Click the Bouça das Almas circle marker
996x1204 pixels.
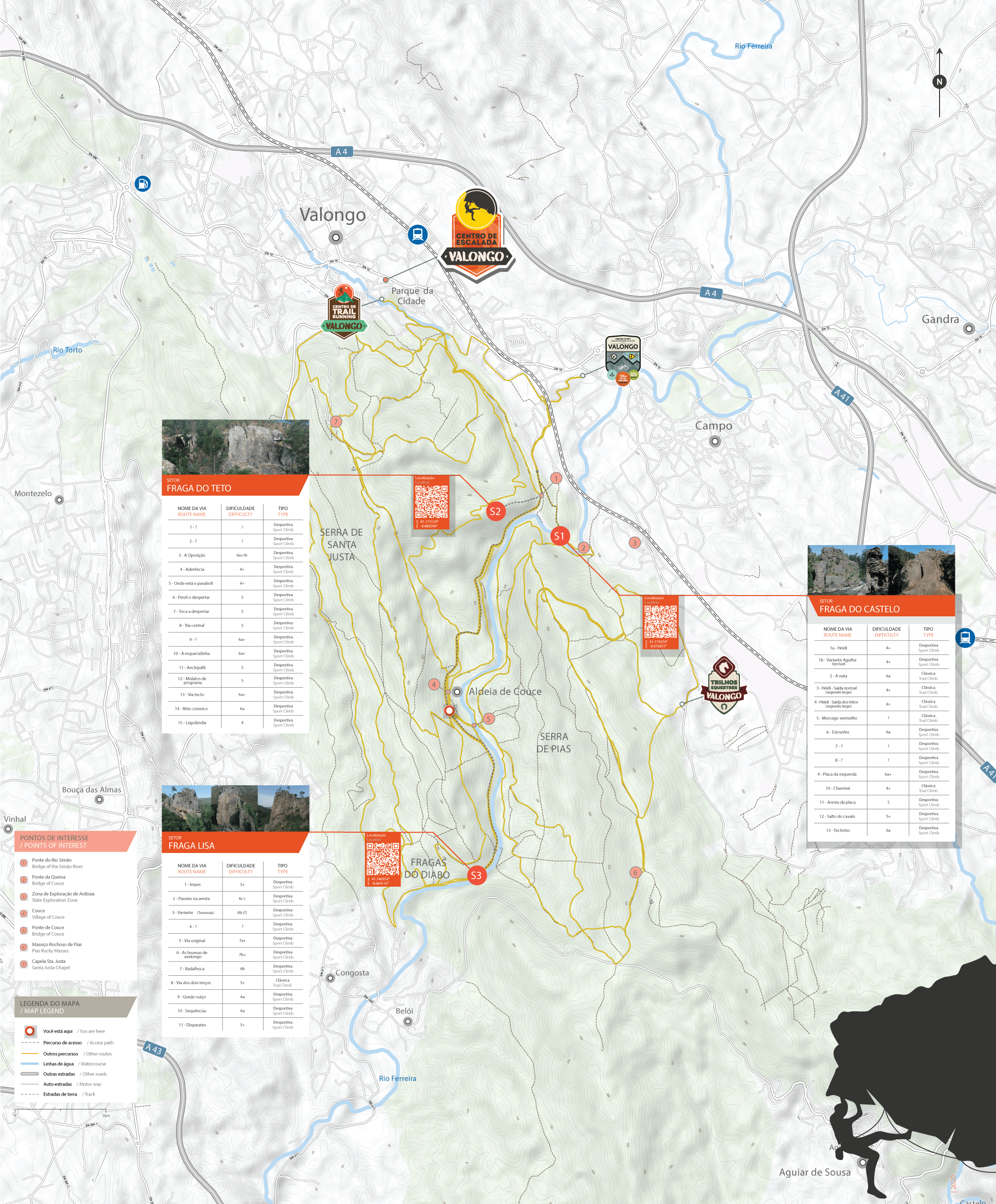[99, 799]
